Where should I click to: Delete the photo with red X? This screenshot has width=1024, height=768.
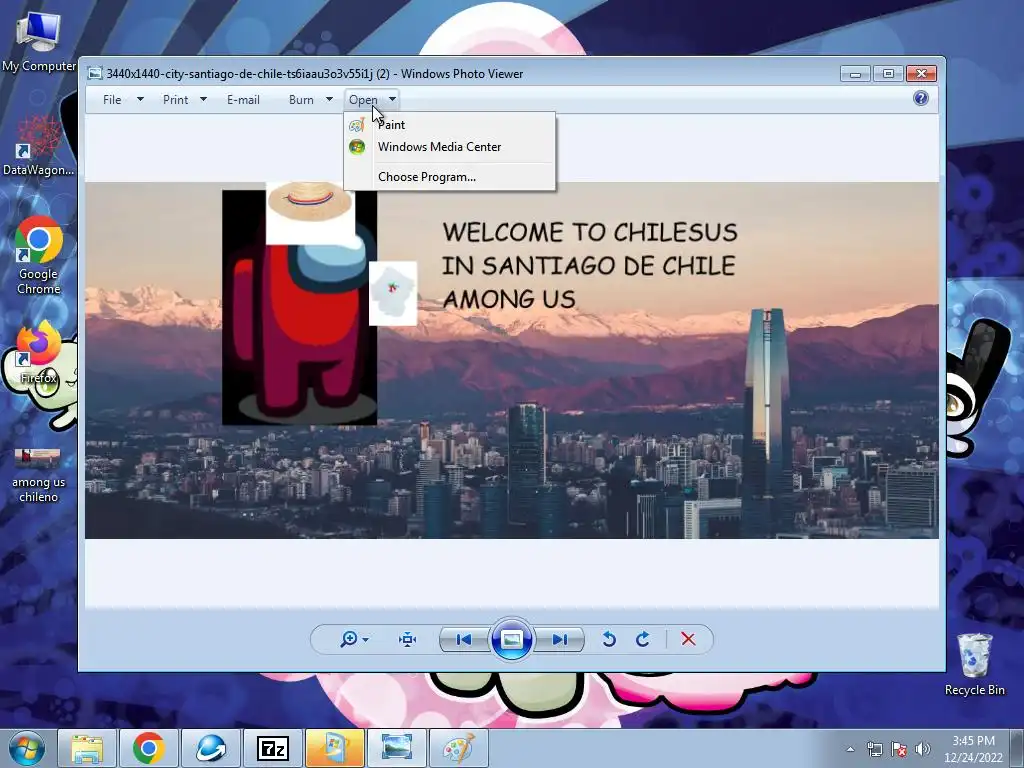688,639
